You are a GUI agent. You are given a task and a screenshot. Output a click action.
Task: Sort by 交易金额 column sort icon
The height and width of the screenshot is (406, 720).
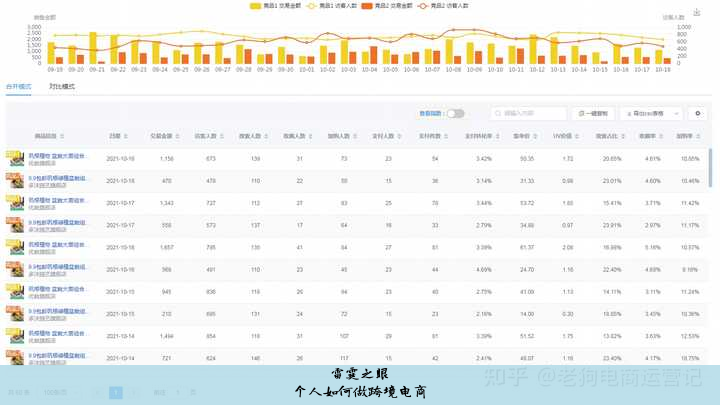tap(179, 136)
